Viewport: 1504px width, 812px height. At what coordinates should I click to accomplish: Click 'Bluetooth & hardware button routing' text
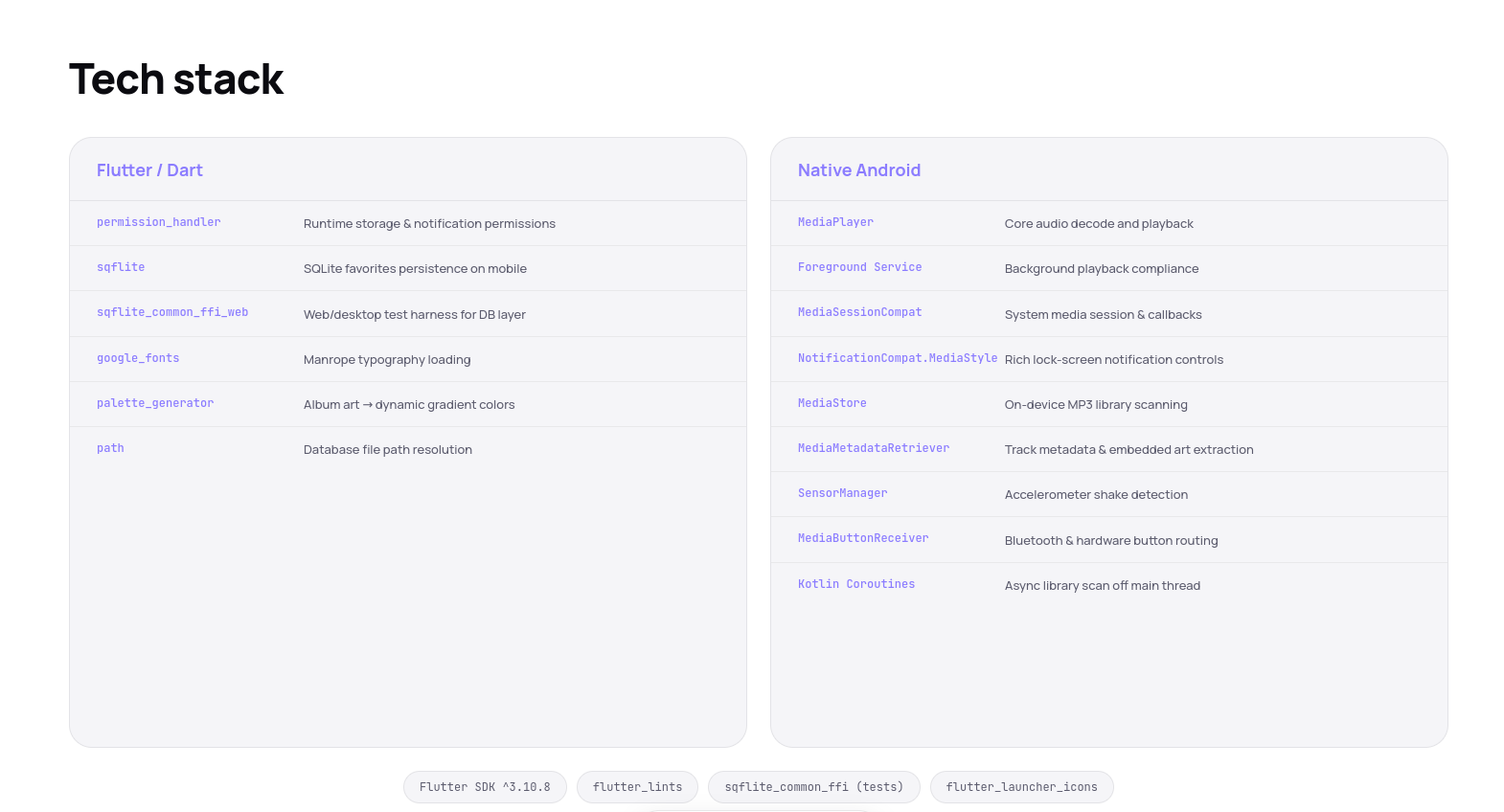(x=1111, y=541)
